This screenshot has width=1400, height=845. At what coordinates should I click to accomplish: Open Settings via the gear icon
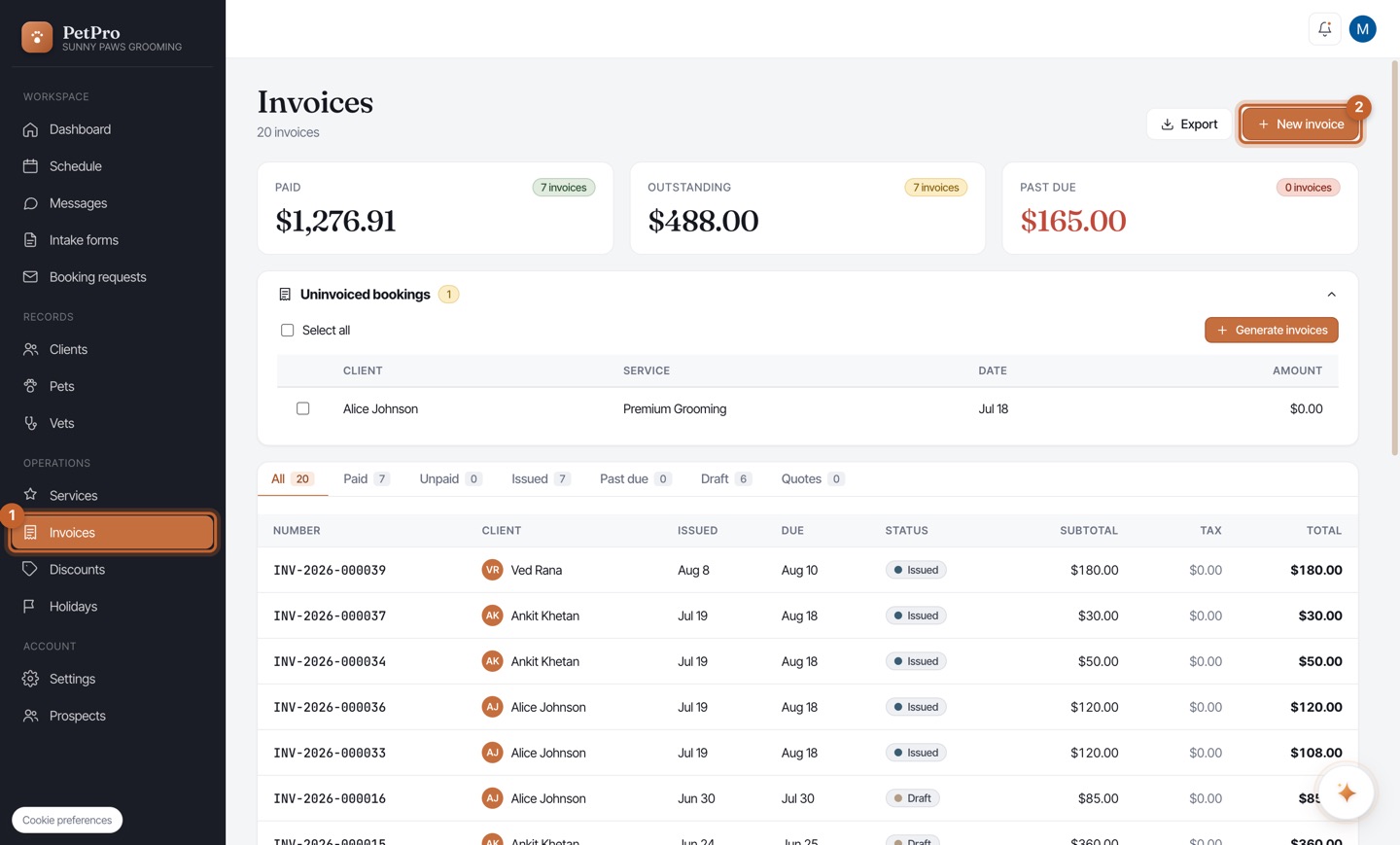[x=30, y=679]
